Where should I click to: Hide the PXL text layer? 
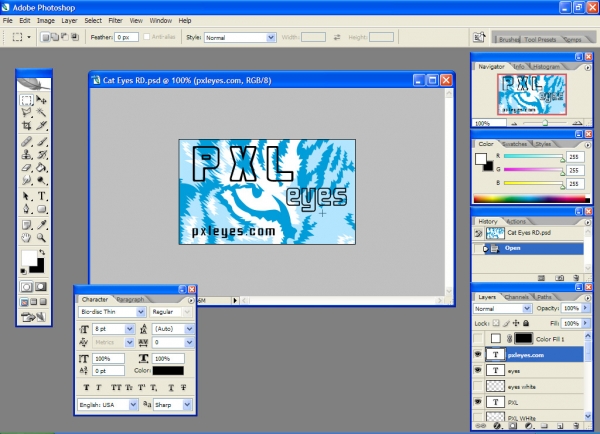click(478, 402)
